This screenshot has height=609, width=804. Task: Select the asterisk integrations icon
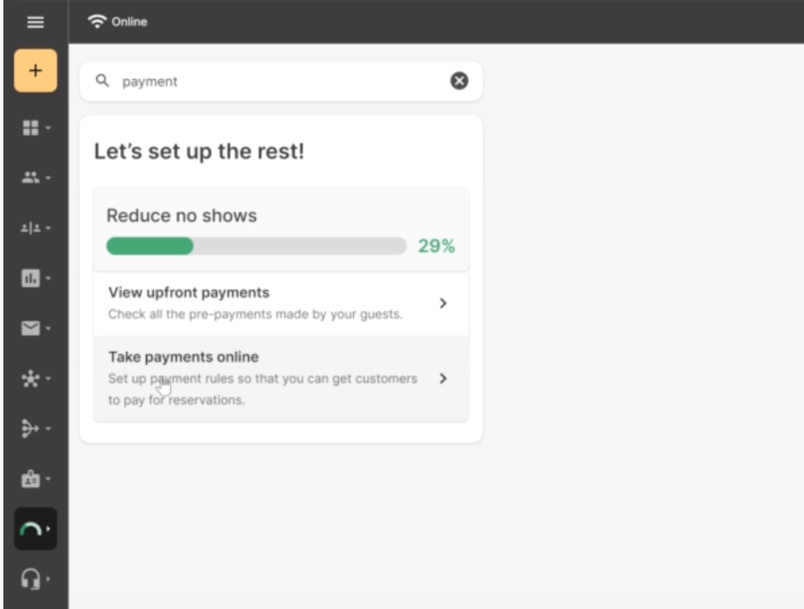(x=32, y=378)
